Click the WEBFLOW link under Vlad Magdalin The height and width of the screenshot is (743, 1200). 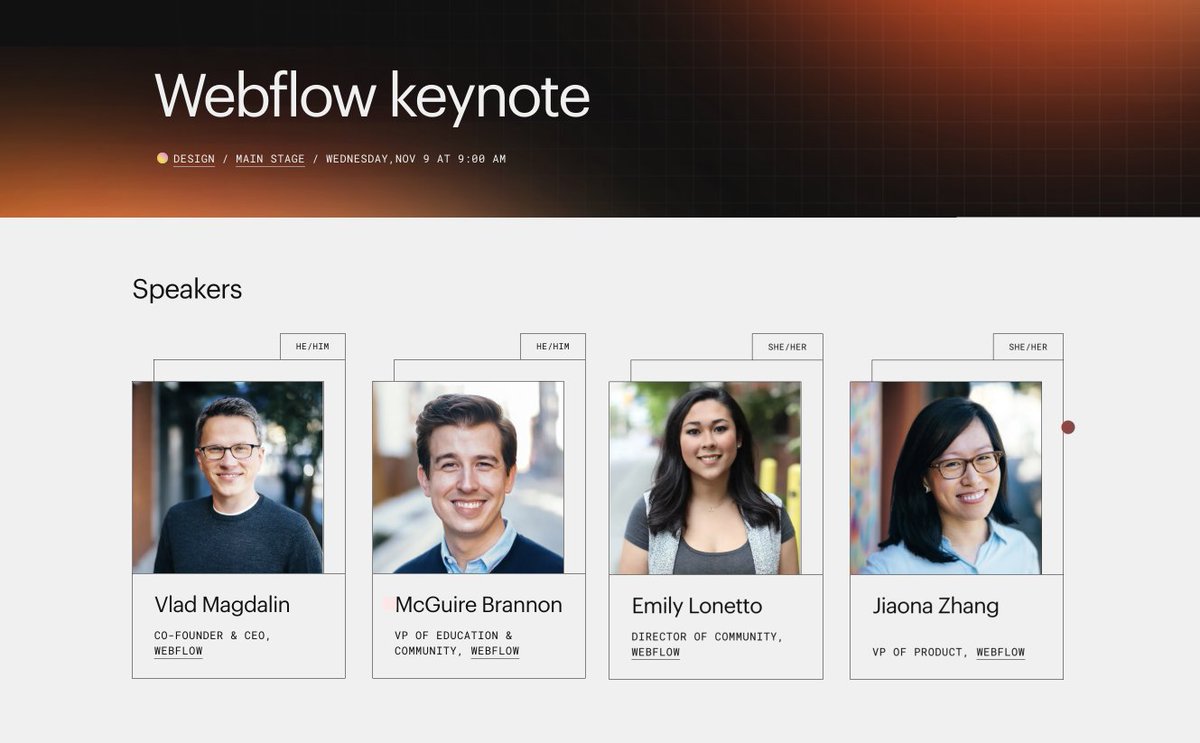click(177, 651)
